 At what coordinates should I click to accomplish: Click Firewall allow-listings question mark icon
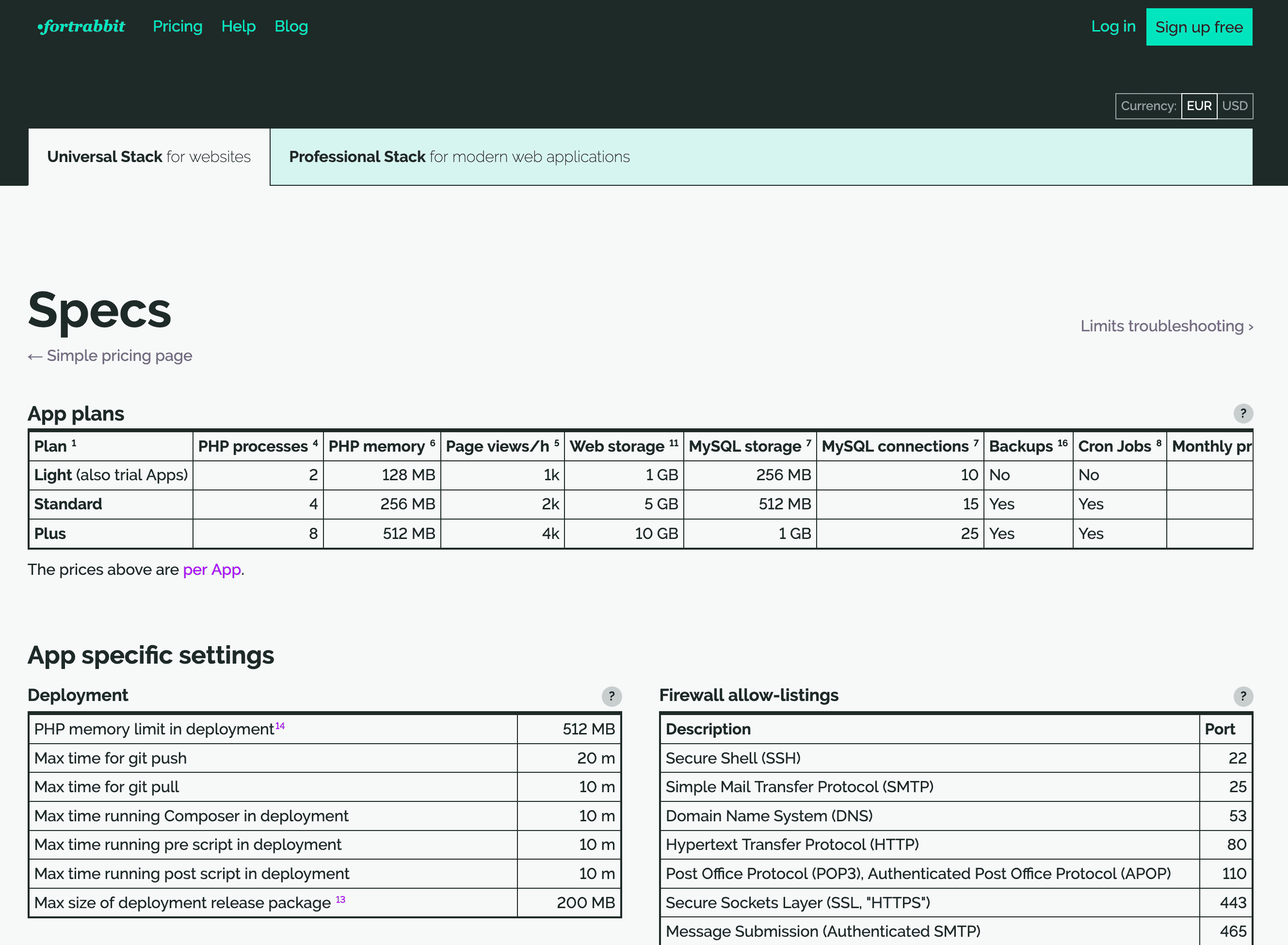1243,696
